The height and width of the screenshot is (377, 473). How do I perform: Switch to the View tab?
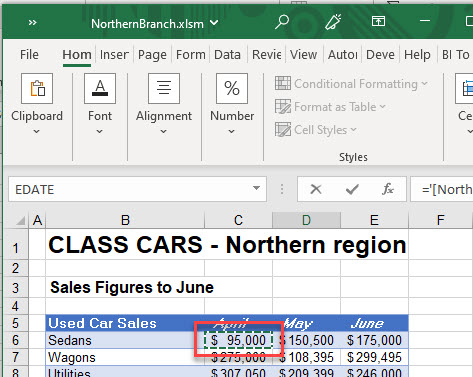(x=303, y=54)
